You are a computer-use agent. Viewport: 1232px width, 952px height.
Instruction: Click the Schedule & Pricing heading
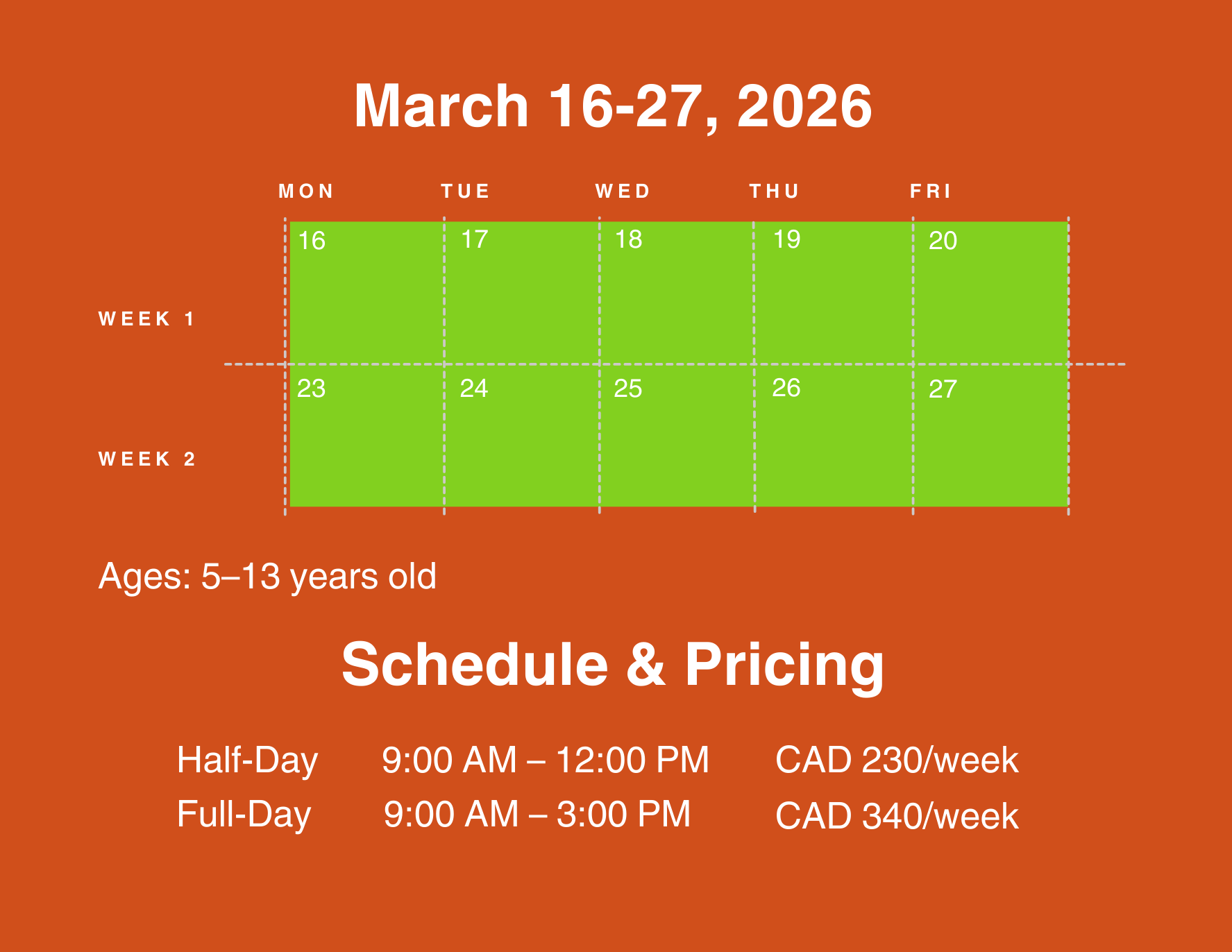[x=613, y=664]
